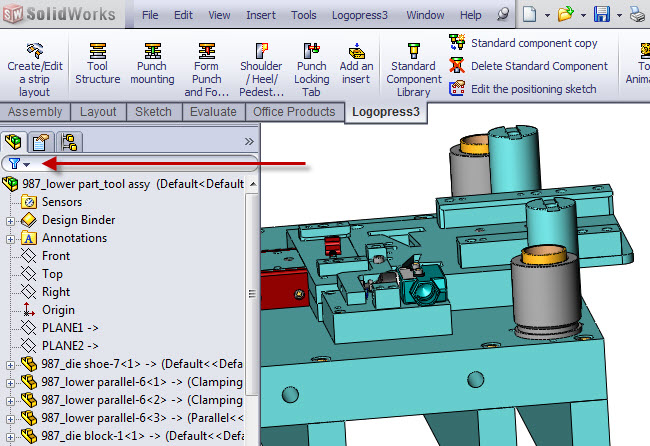Expand 987_die block-1<1> node
The width and height of the screenshot is (650, 446).
pos(10,437)
